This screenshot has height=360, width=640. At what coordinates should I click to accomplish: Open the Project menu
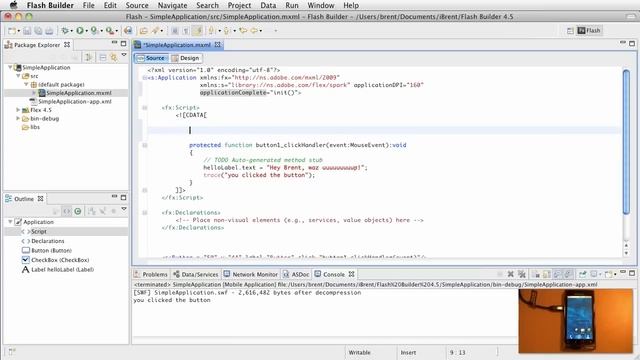coord(239,5)
